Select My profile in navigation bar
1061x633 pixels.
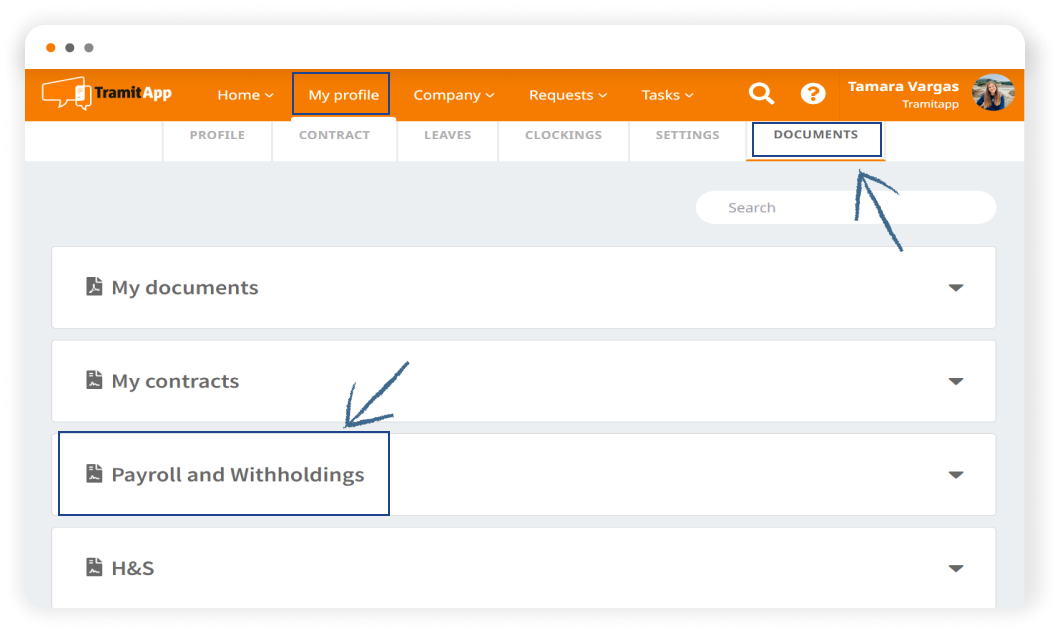click(x=343, y=95)
